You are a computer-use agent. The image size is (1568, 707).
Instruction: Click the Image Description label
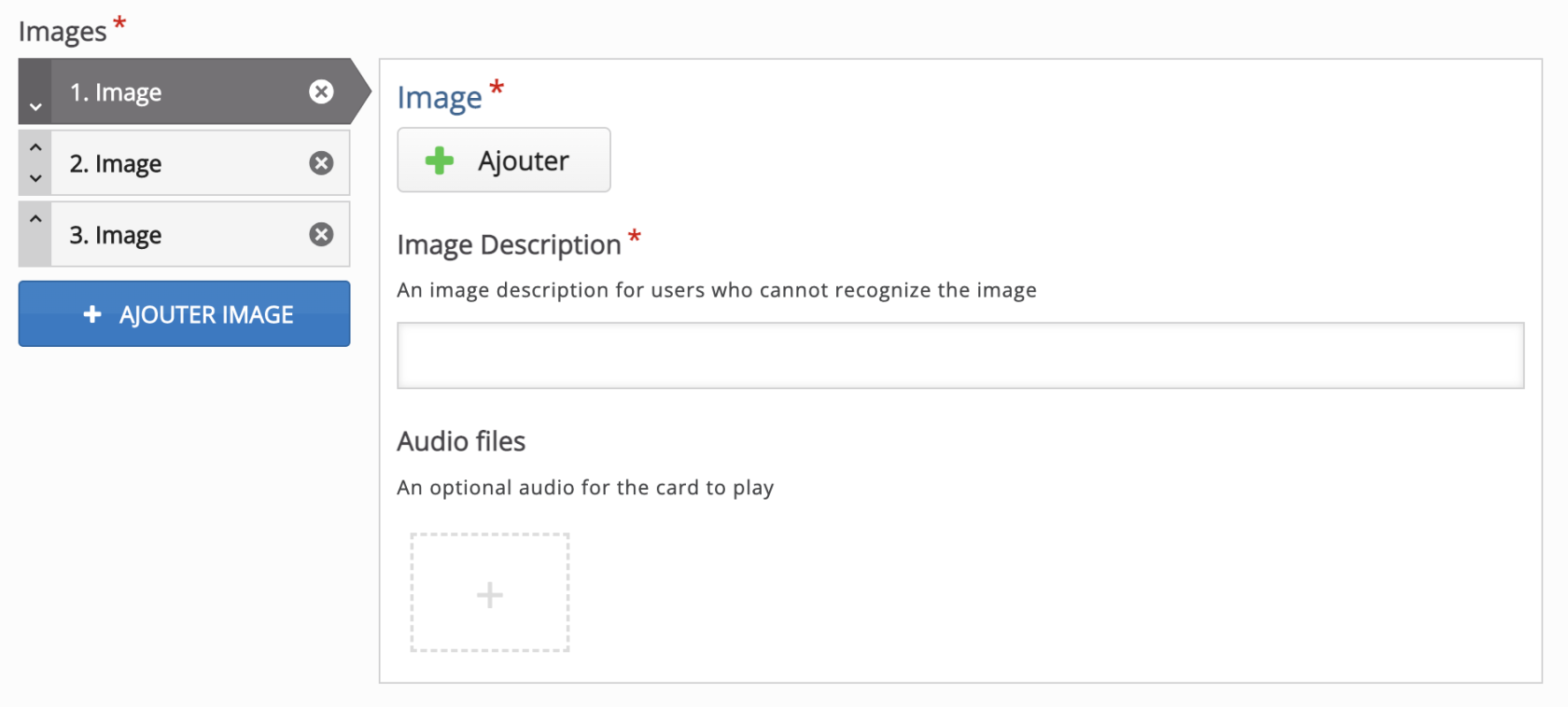coord(509,244)
